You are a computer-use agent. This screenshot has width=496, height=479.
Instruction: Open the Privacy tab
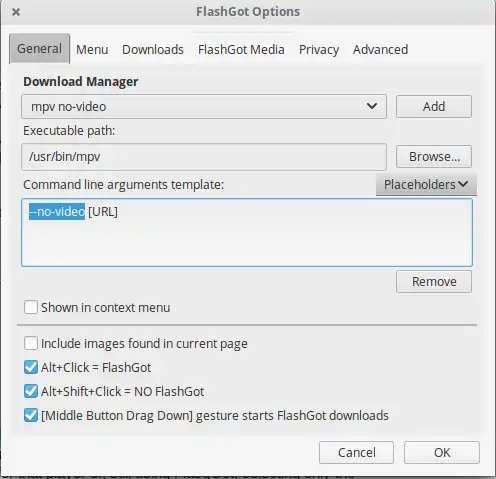point(319,50)
